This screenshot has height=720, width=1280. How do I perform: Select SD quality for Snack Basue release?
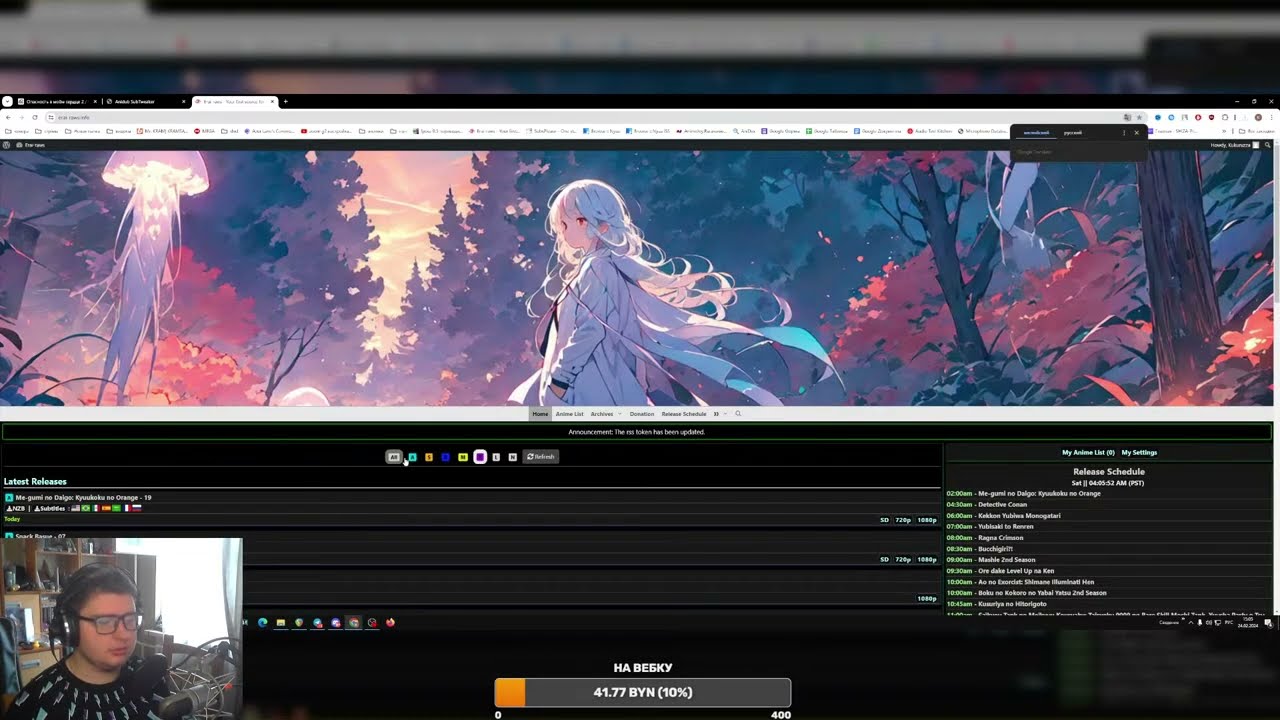[884, 560]
